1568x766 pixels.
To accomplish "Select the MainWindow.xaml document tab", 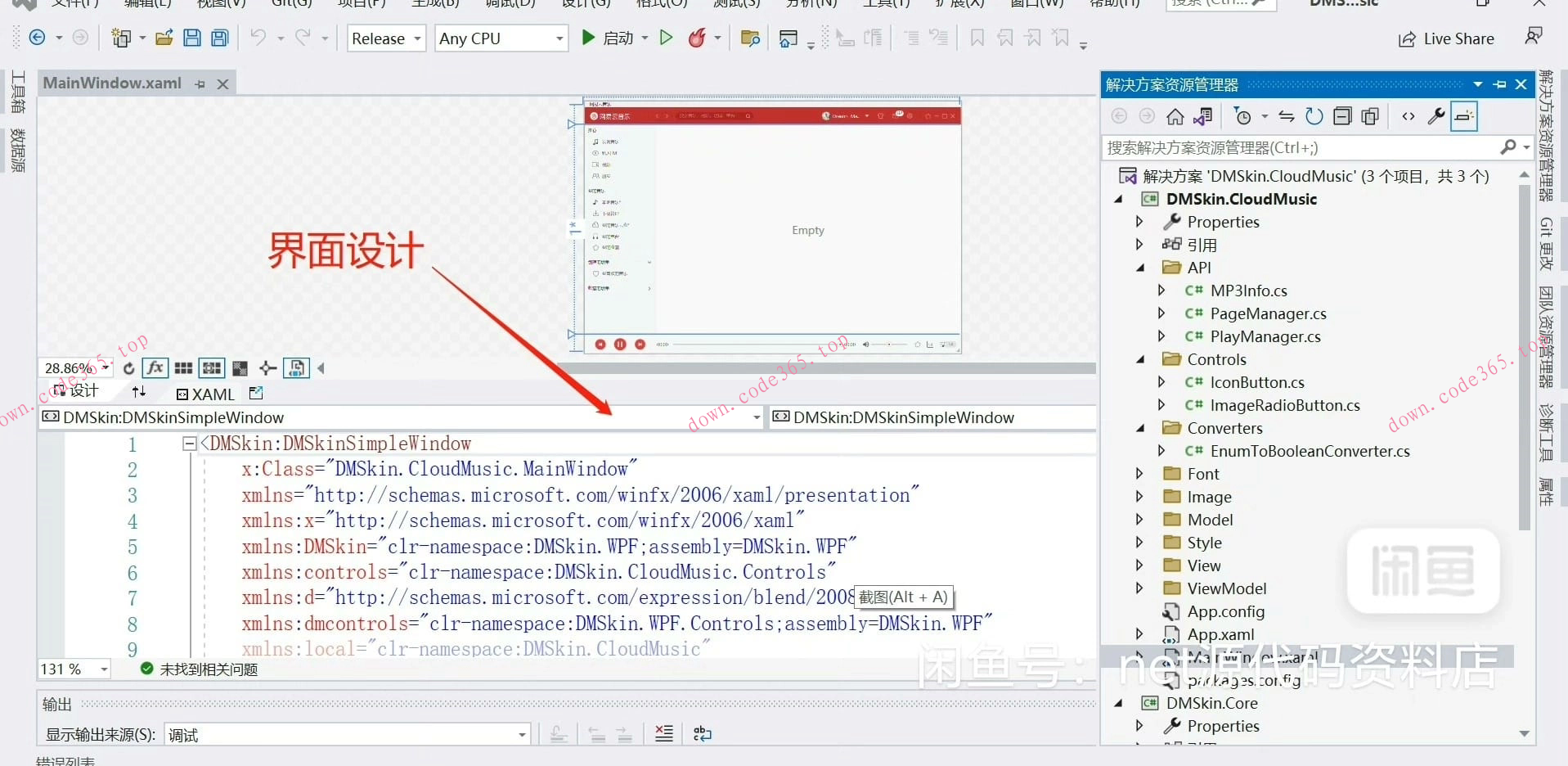I will pos(112,83).
